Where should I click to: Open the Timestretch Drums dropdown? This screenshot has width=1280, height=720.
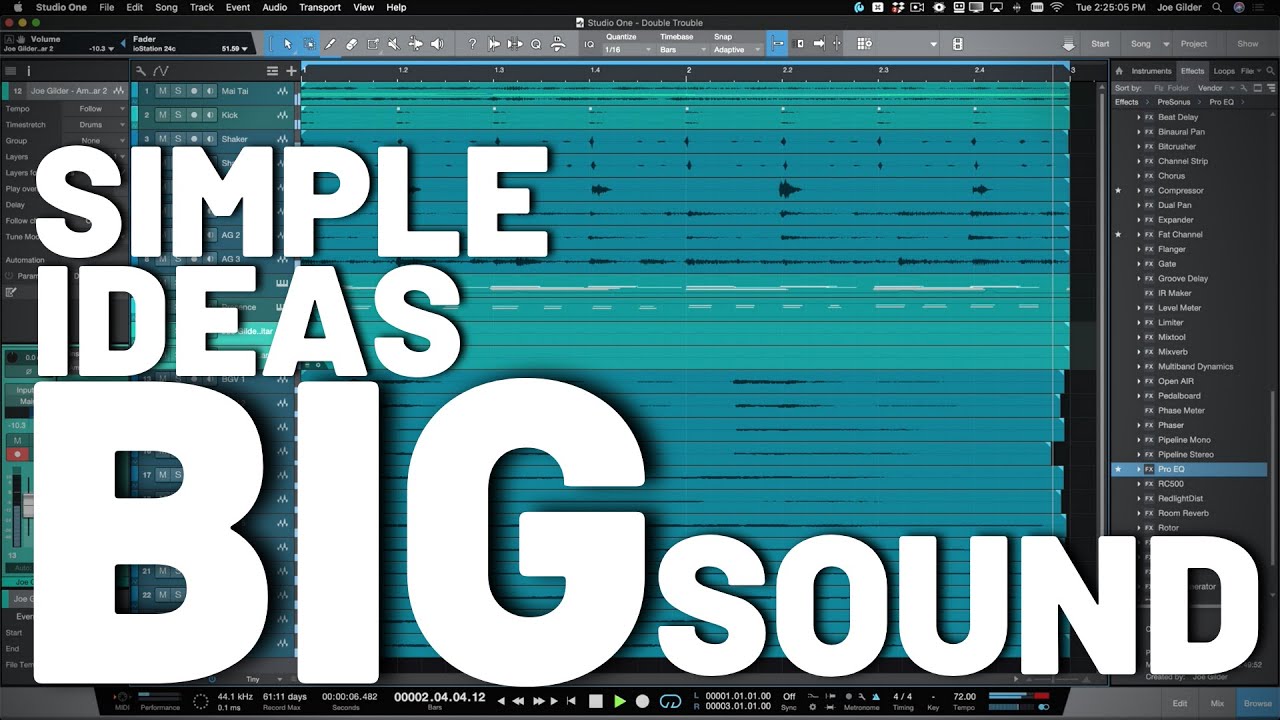coord(98,124)
